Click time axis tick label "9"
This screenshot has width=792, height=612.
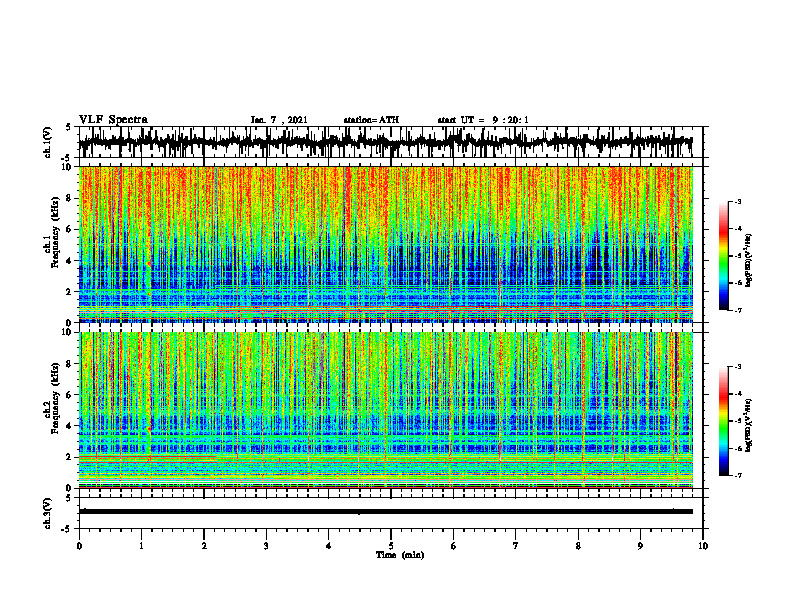click(640, 546)
